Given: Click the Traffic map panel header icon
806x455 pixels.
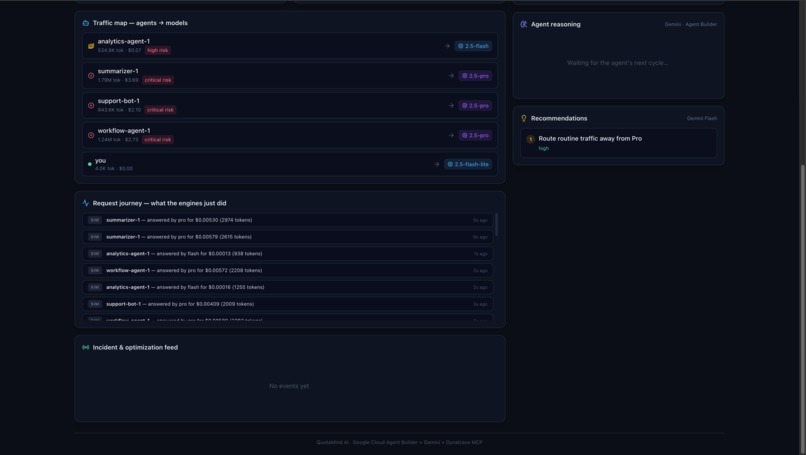Looking at the screenshot, I should coord(85,23).
